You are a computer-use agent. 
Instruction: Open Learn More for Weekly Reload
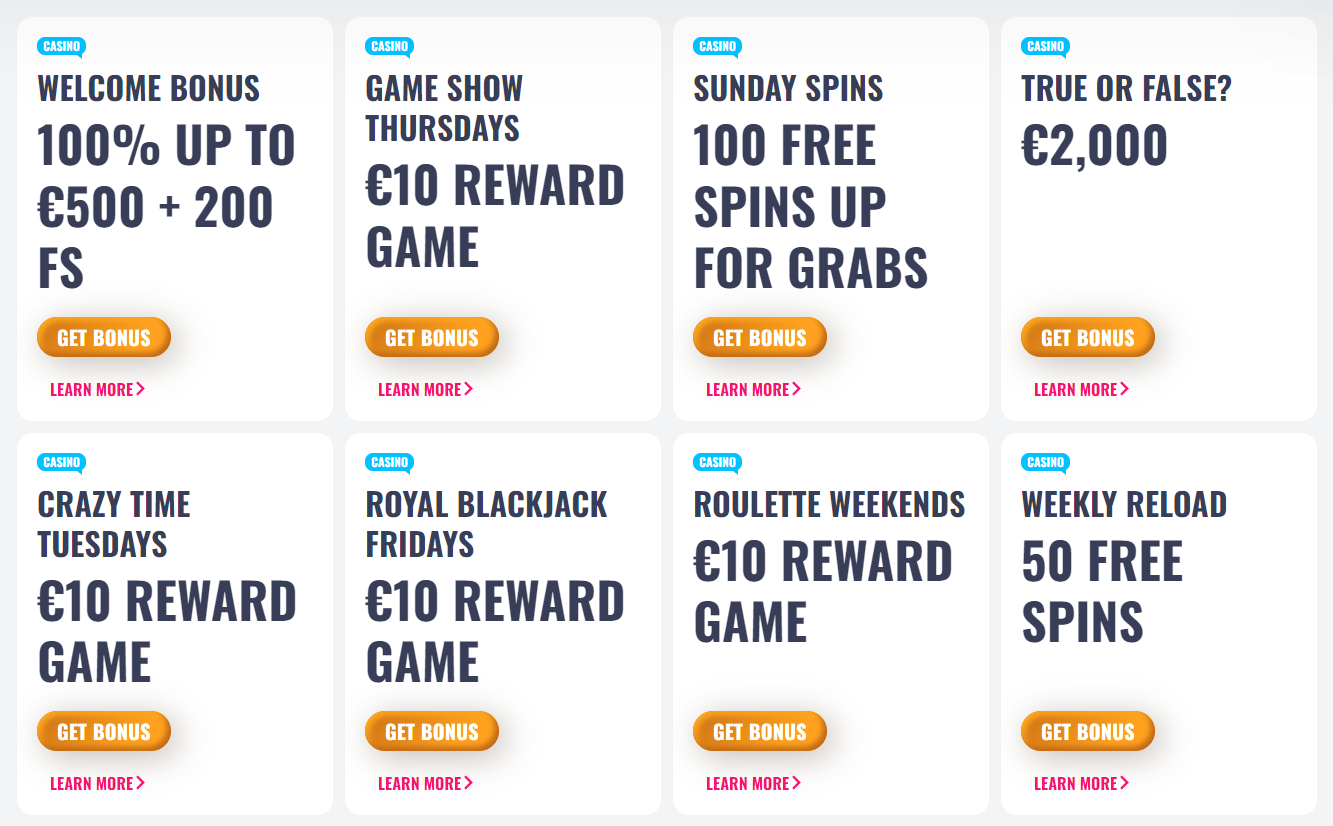[x=1082, y=783]
